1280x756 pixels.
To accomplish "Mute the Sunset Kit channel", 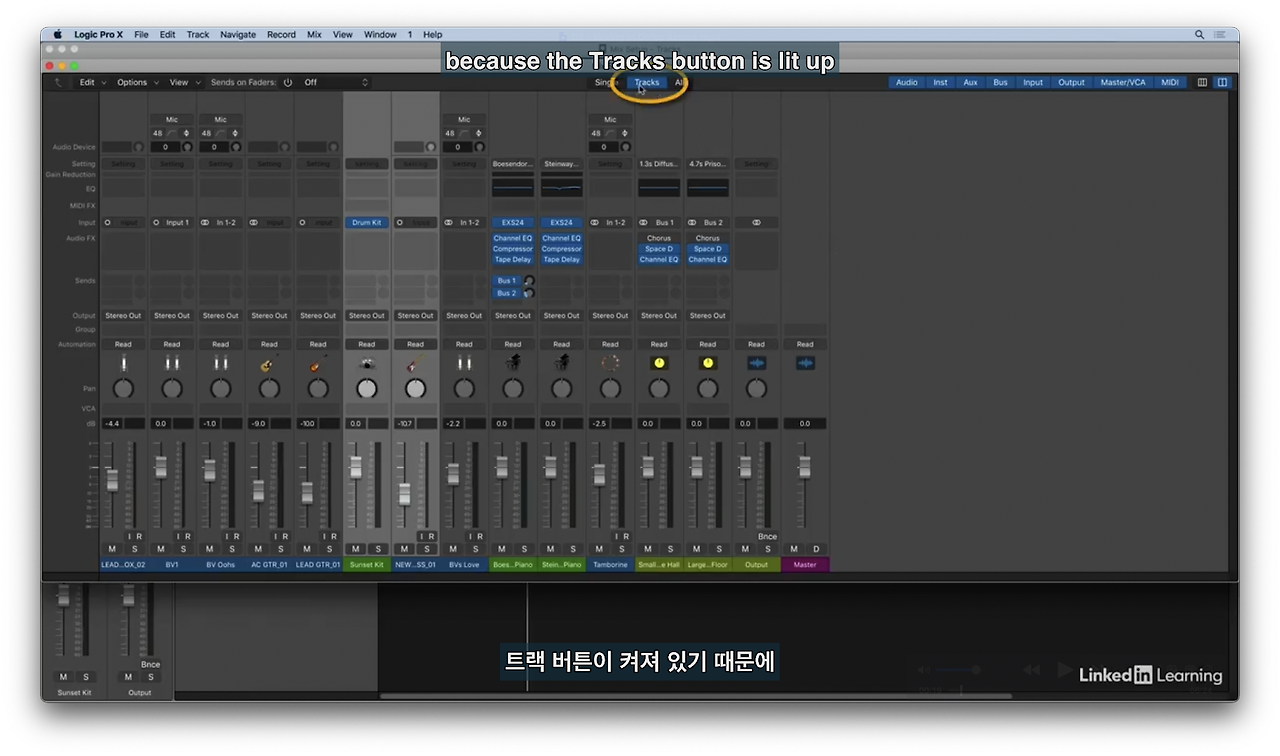I will [355, 549].
